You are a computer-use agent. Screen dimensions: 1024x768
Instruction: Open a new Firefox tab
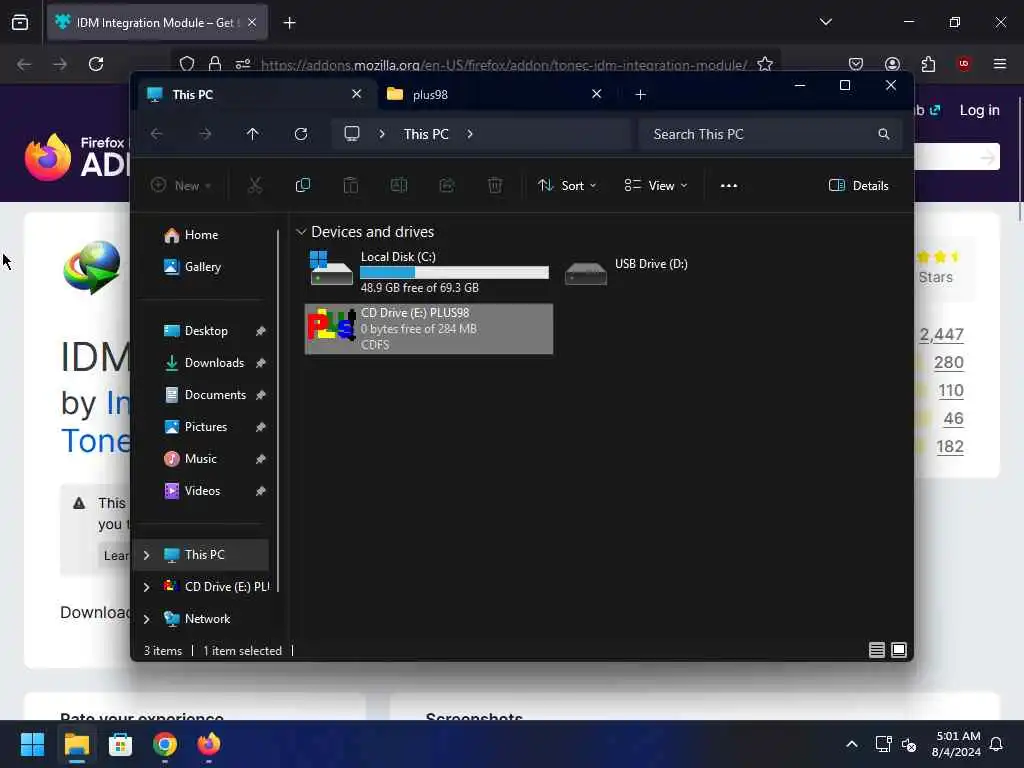pyautogui.click(x=289, y=23)
